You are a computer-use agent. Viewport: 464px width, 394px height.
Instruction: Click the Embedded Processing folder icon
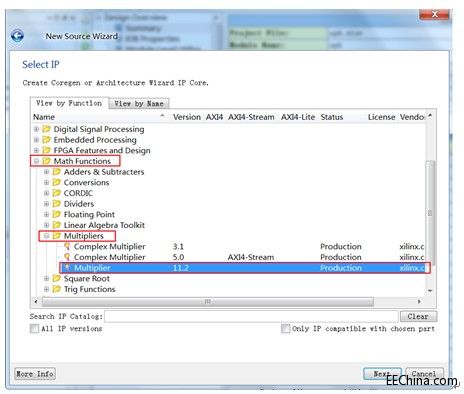pyautogui.click(x=47, y=140)
